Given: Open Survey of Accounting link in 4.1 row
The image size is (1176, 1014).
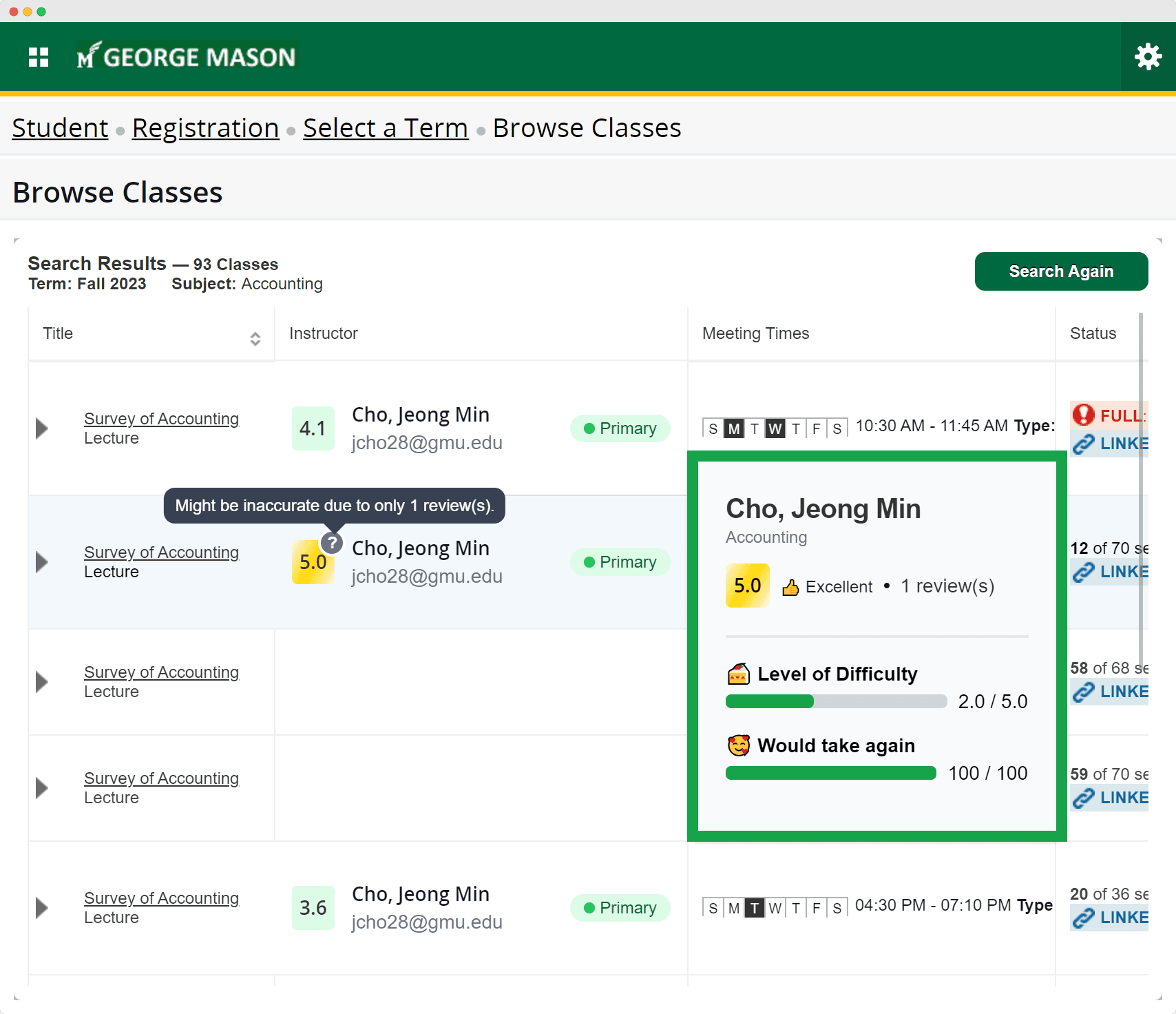Looking at the screenshot, I should point(161,419).
